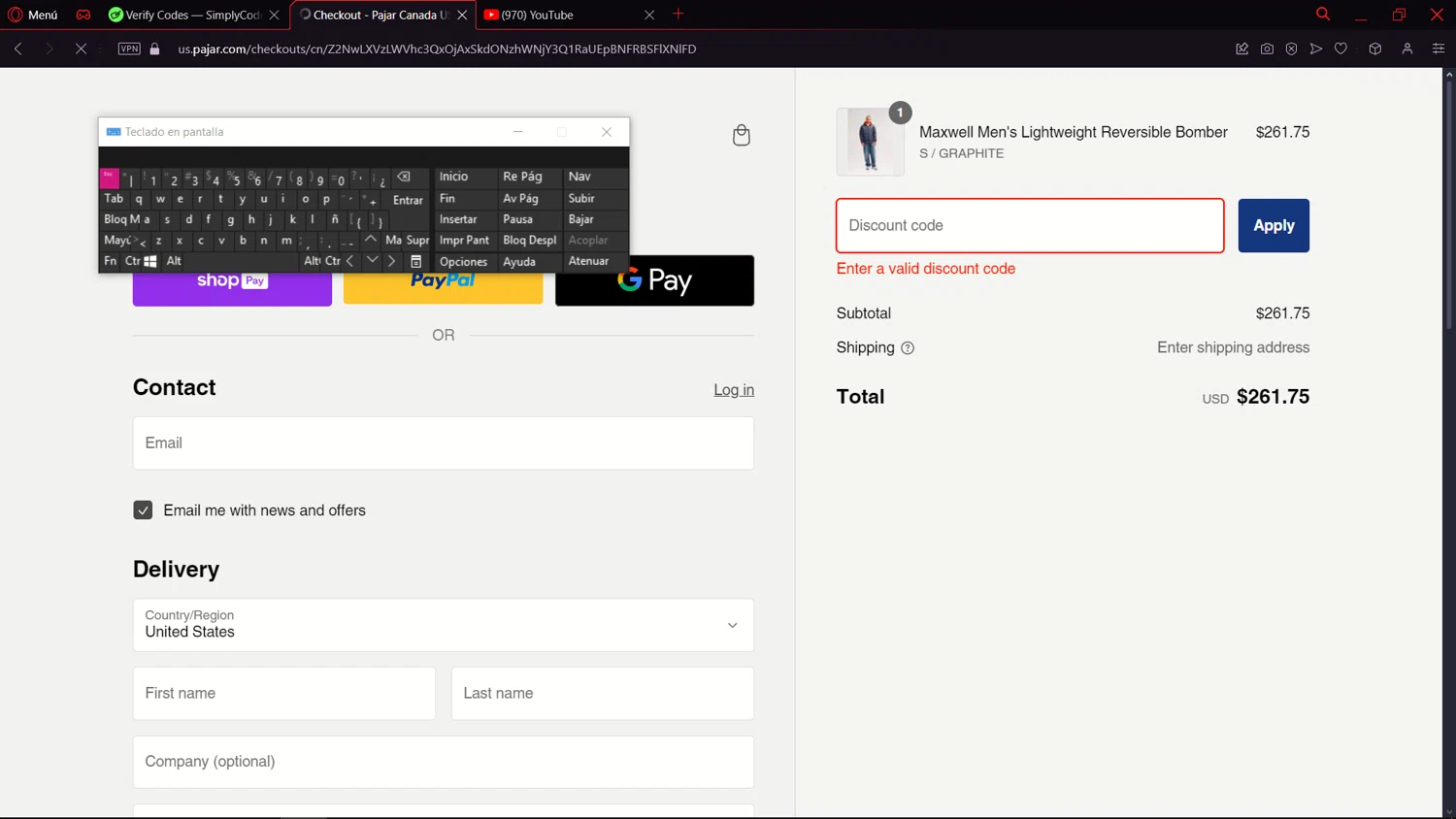Click the Entrar key on on-screen keyboard
This screenshot has width=1456, height=819.
[x=408, y=200]
